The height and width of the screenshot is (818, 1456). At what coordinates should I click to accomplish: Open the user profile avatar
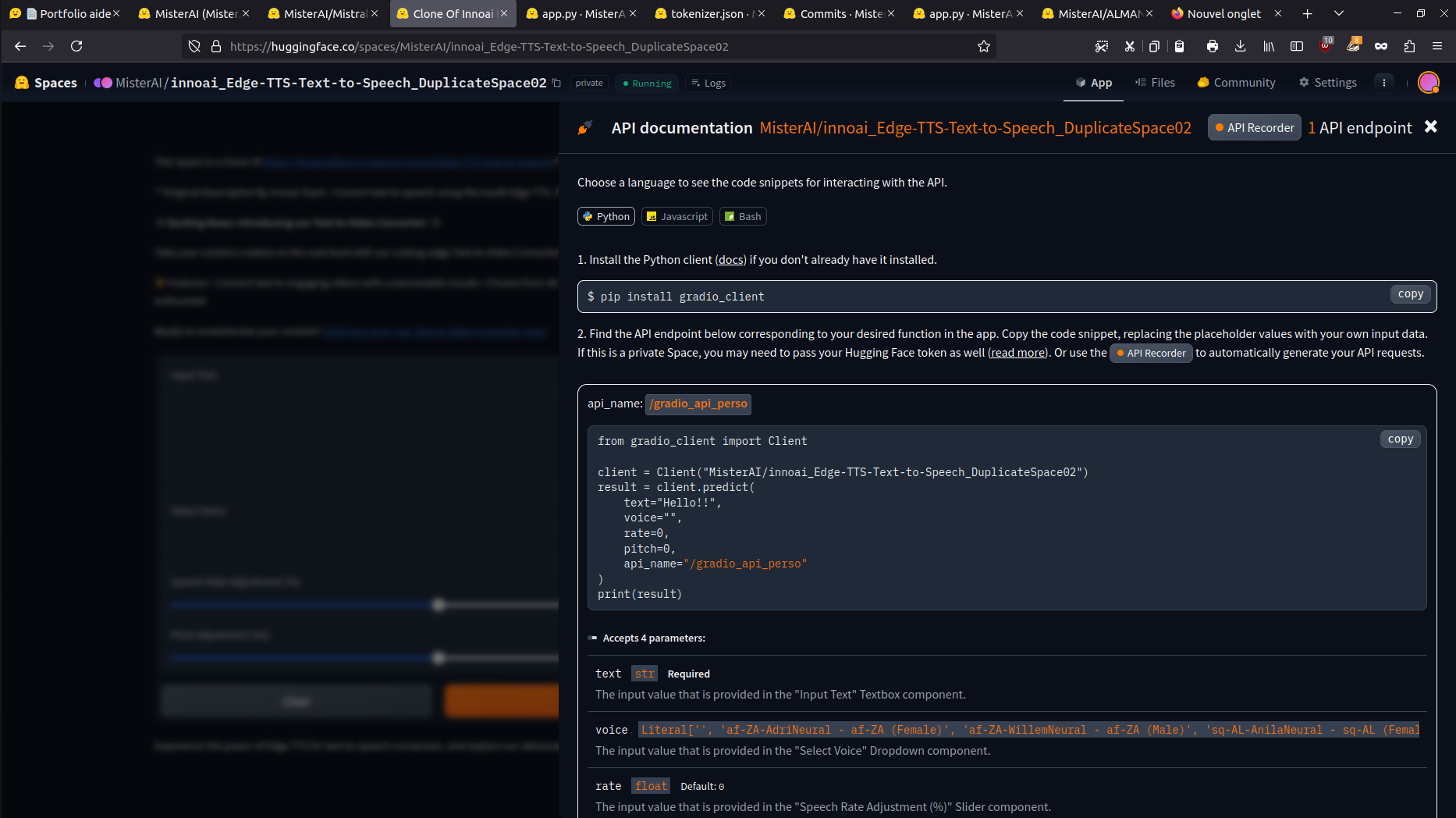1429,82
